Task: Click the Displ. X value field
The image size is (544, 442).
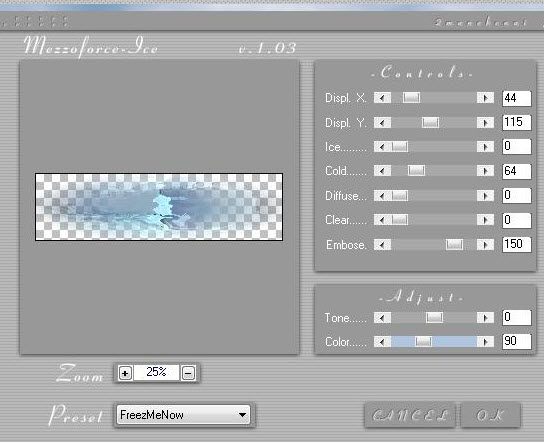Action: pyautogui.click(x=517, y=98)
